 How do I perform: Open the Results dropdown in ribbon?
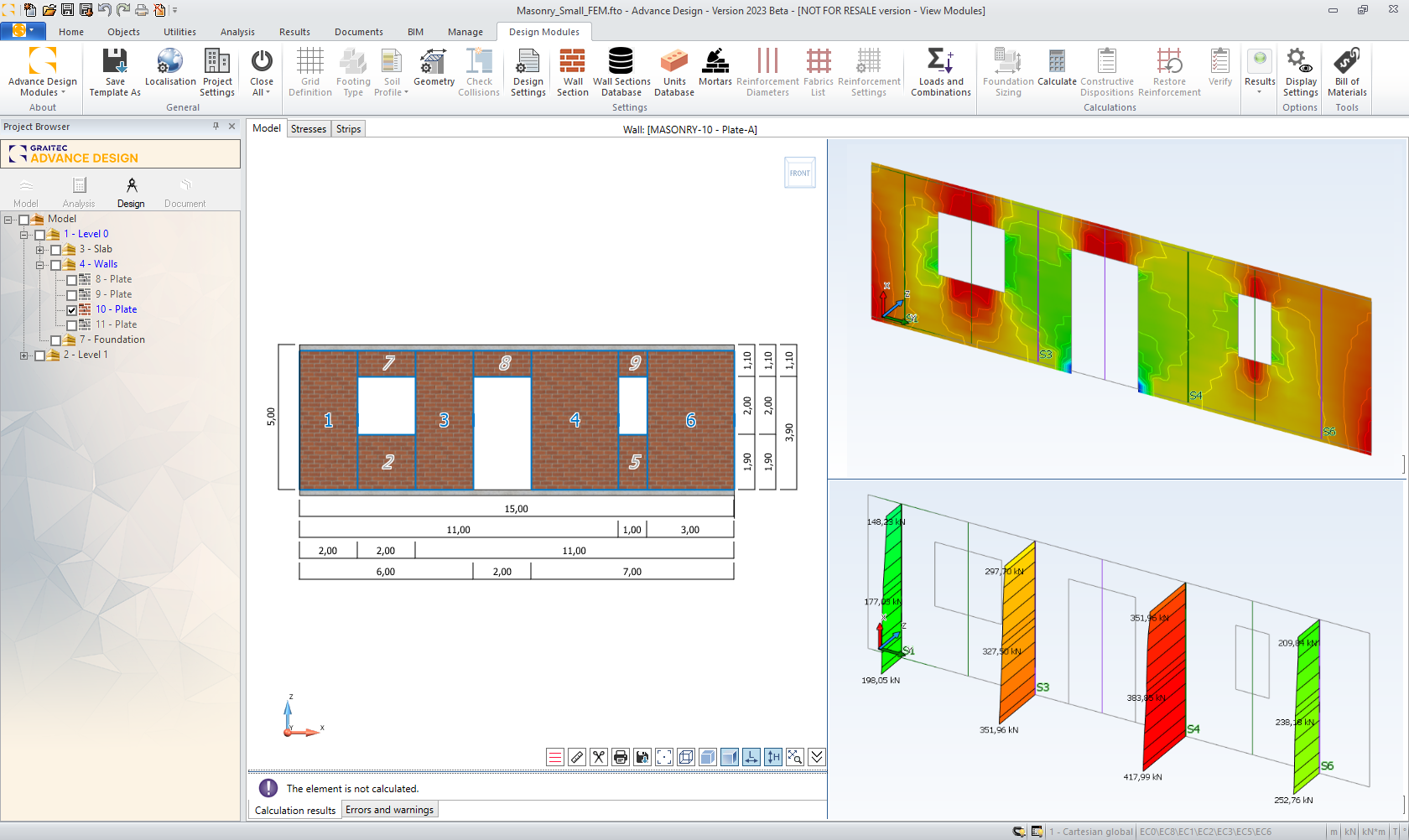click(1260, 72)
